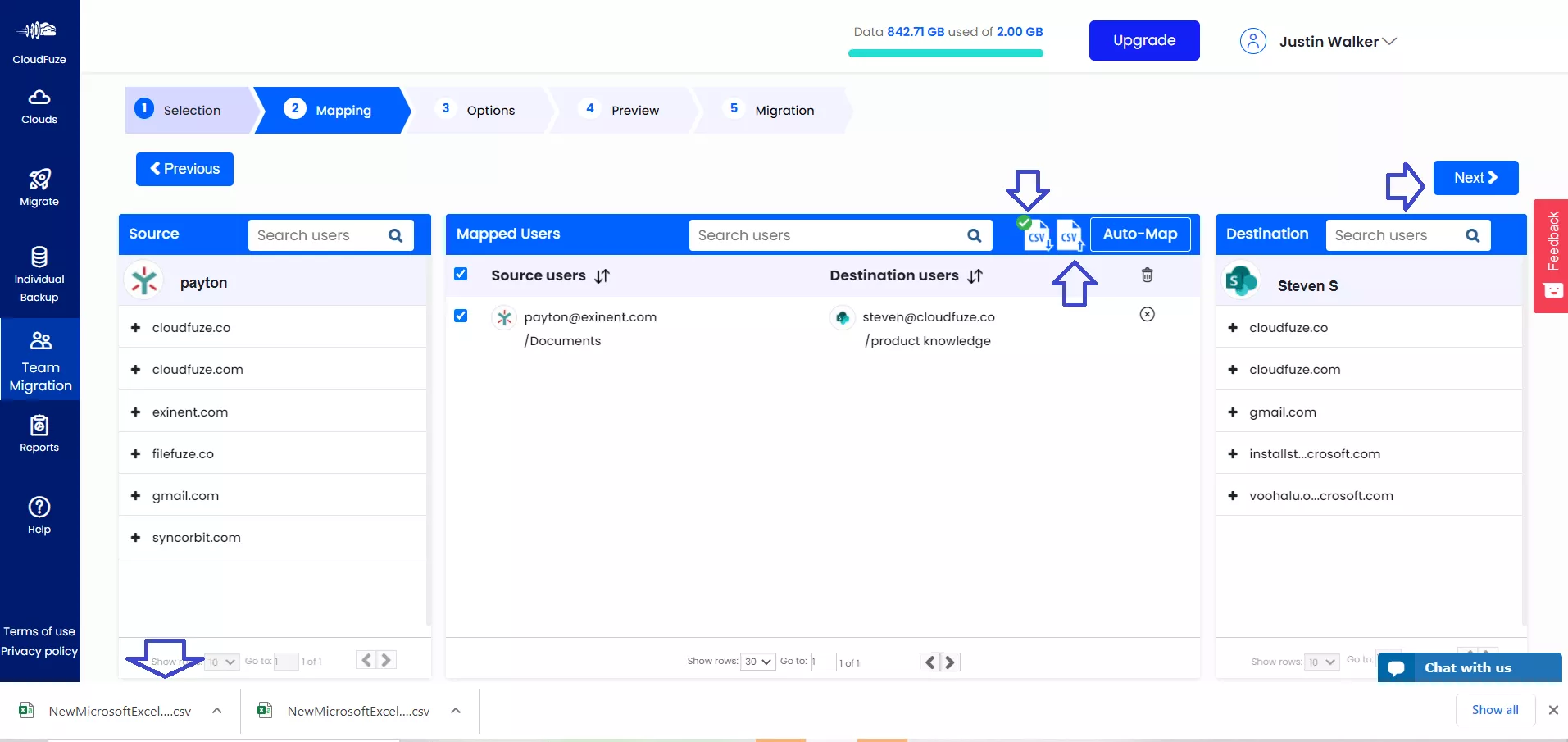Click Mapped Users Go to page field
The image size is (1568, 742).
click(x=823, y=662)
